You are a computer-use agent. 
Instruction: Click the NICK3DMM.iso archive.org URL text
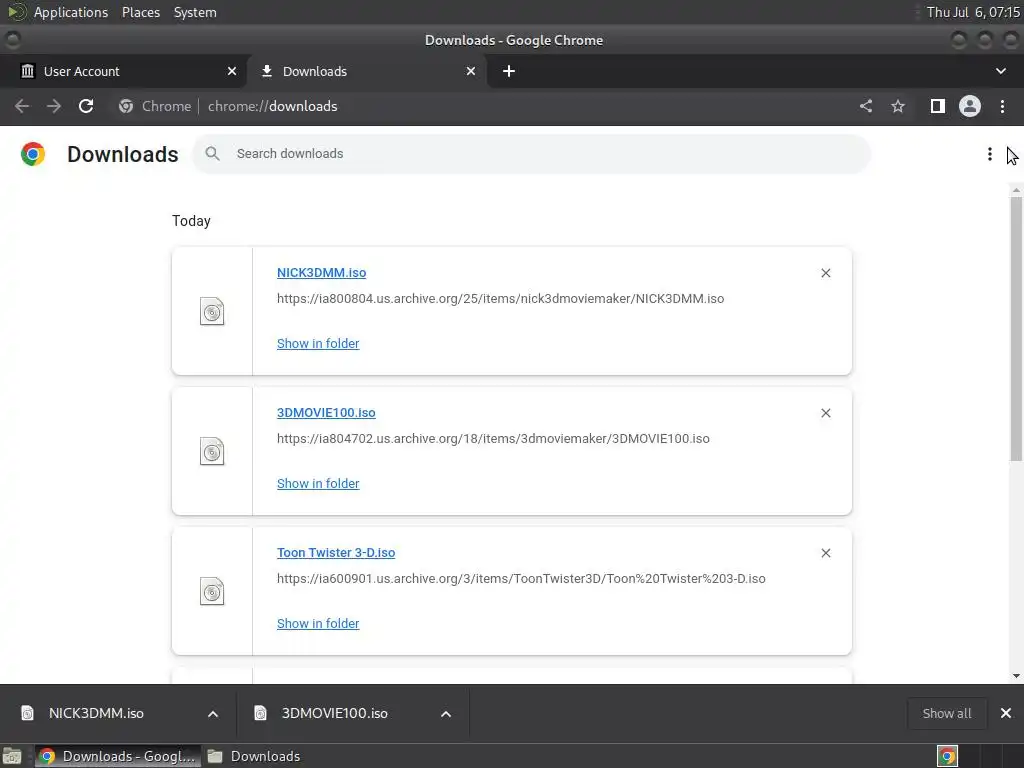(500, 298)
